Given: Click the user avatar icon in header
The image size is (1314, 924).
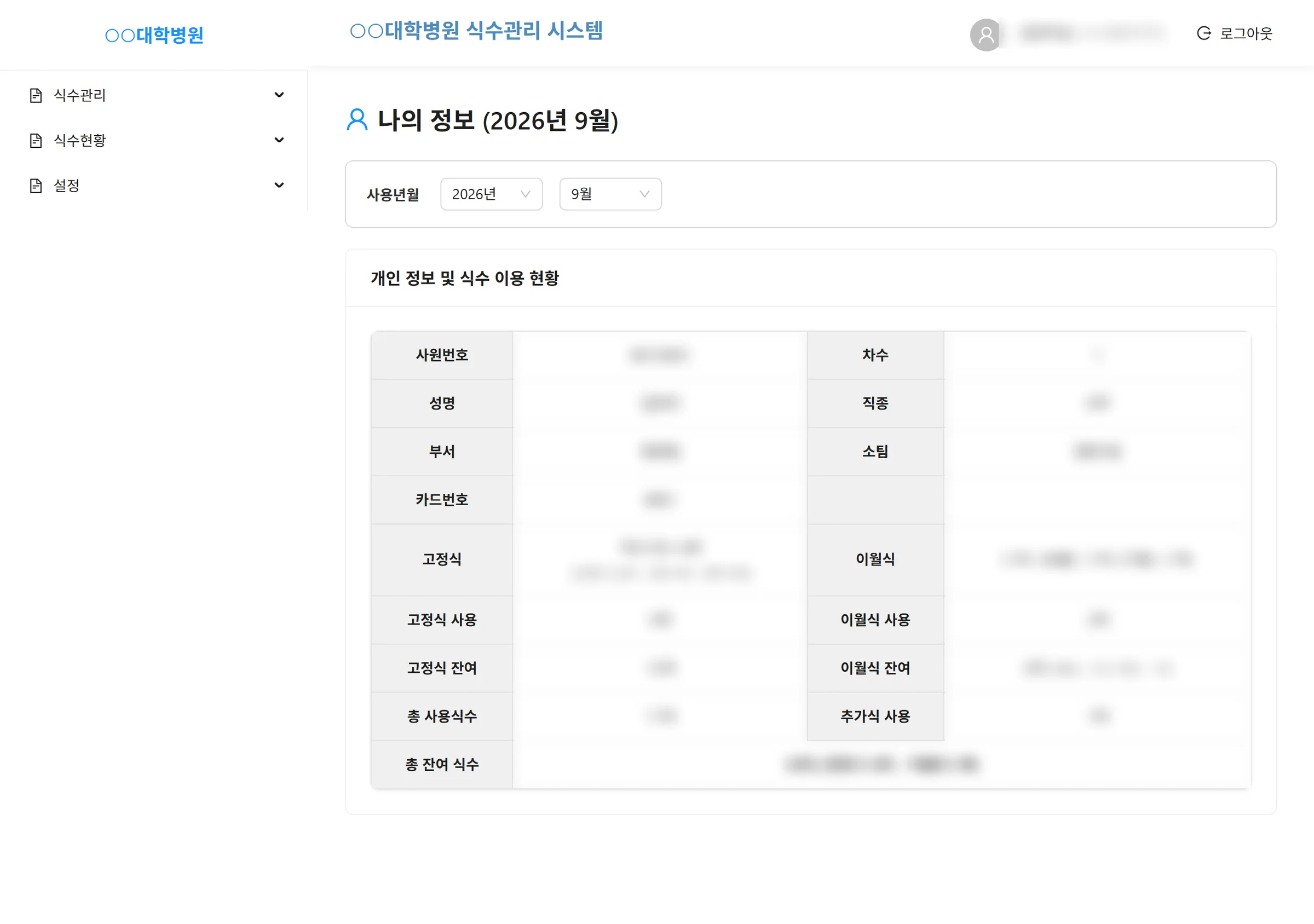Looking at the screenshot, I should click(x=985, y=35).
